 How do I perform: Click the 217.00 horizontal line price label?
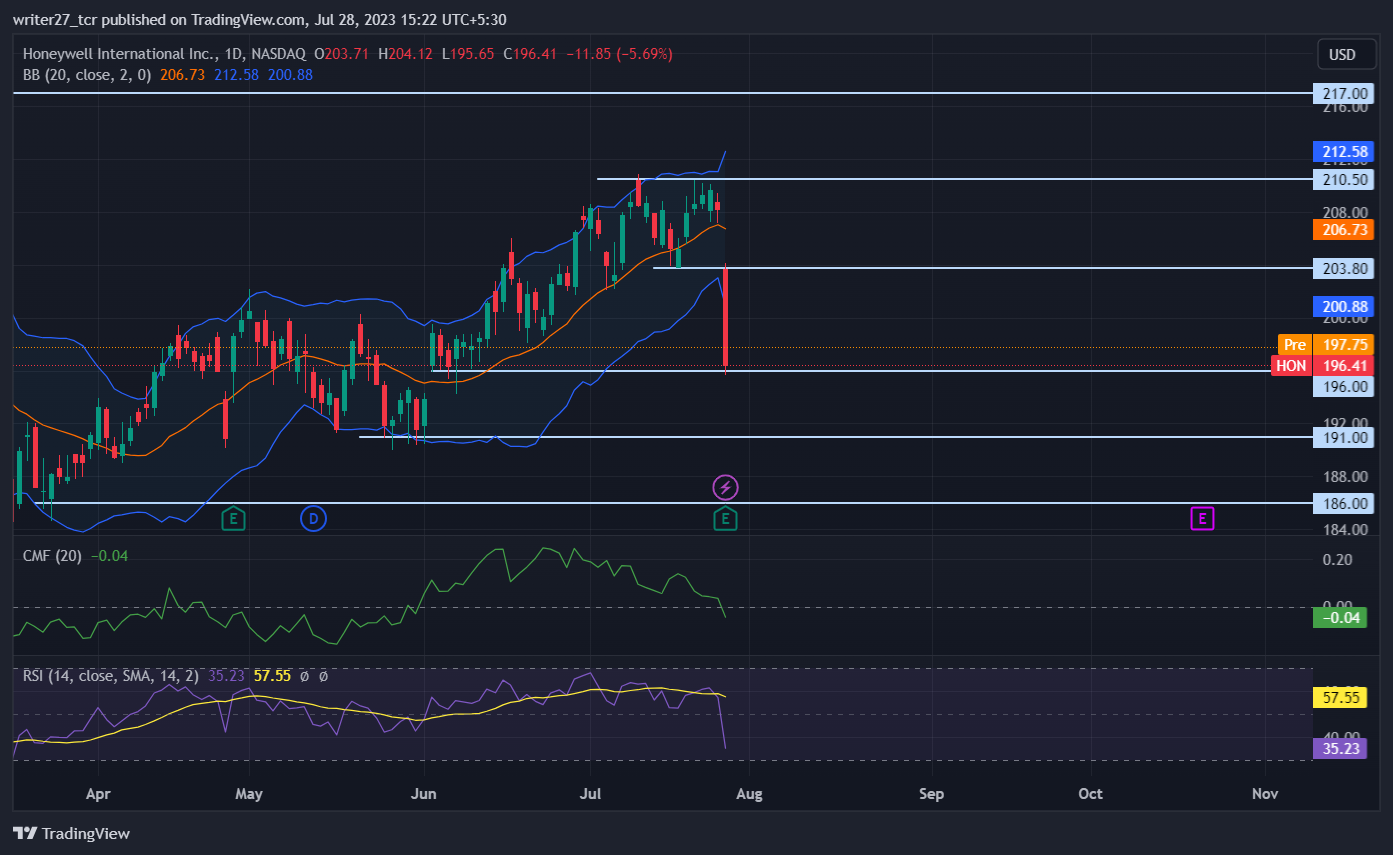tap(1344, 93)
